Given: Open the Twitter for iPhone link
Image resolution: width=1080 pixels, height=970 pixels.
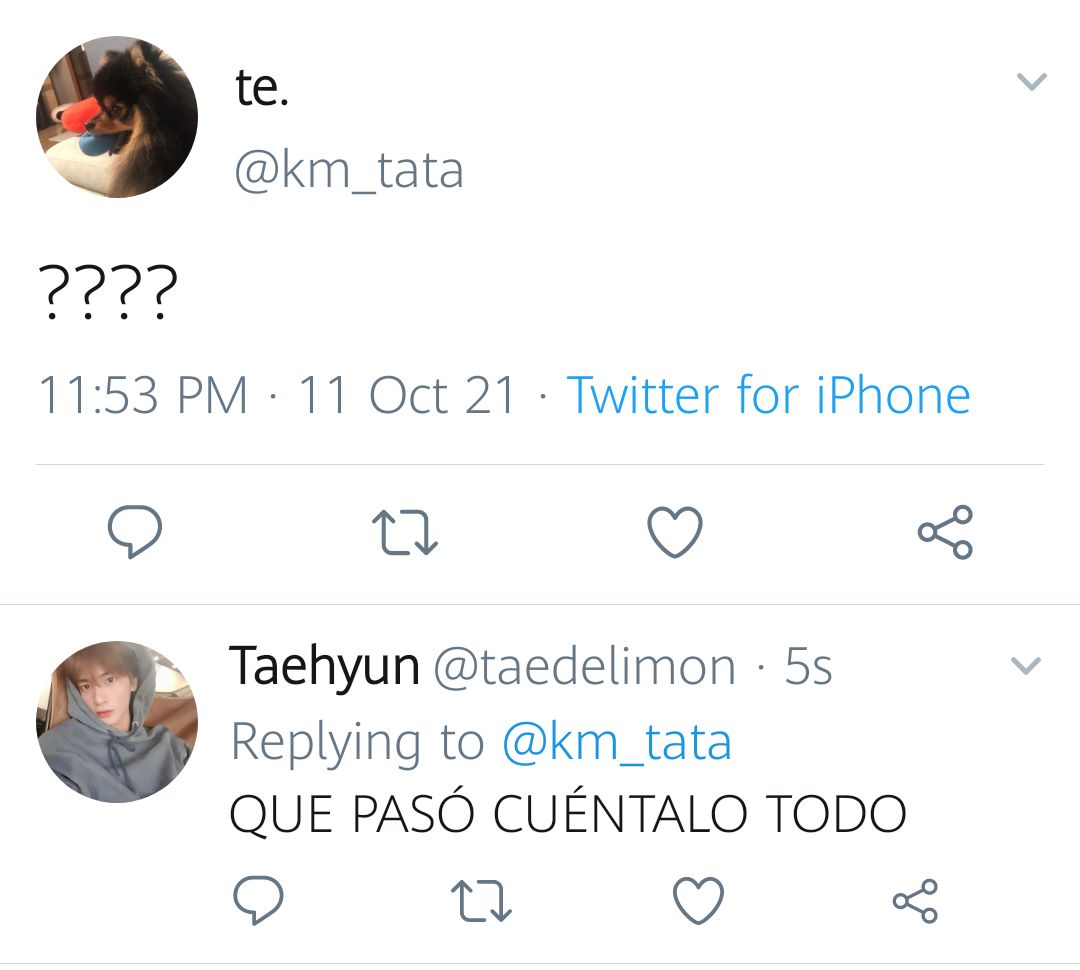Looking at the screenshot, I should tap(769, 395).
